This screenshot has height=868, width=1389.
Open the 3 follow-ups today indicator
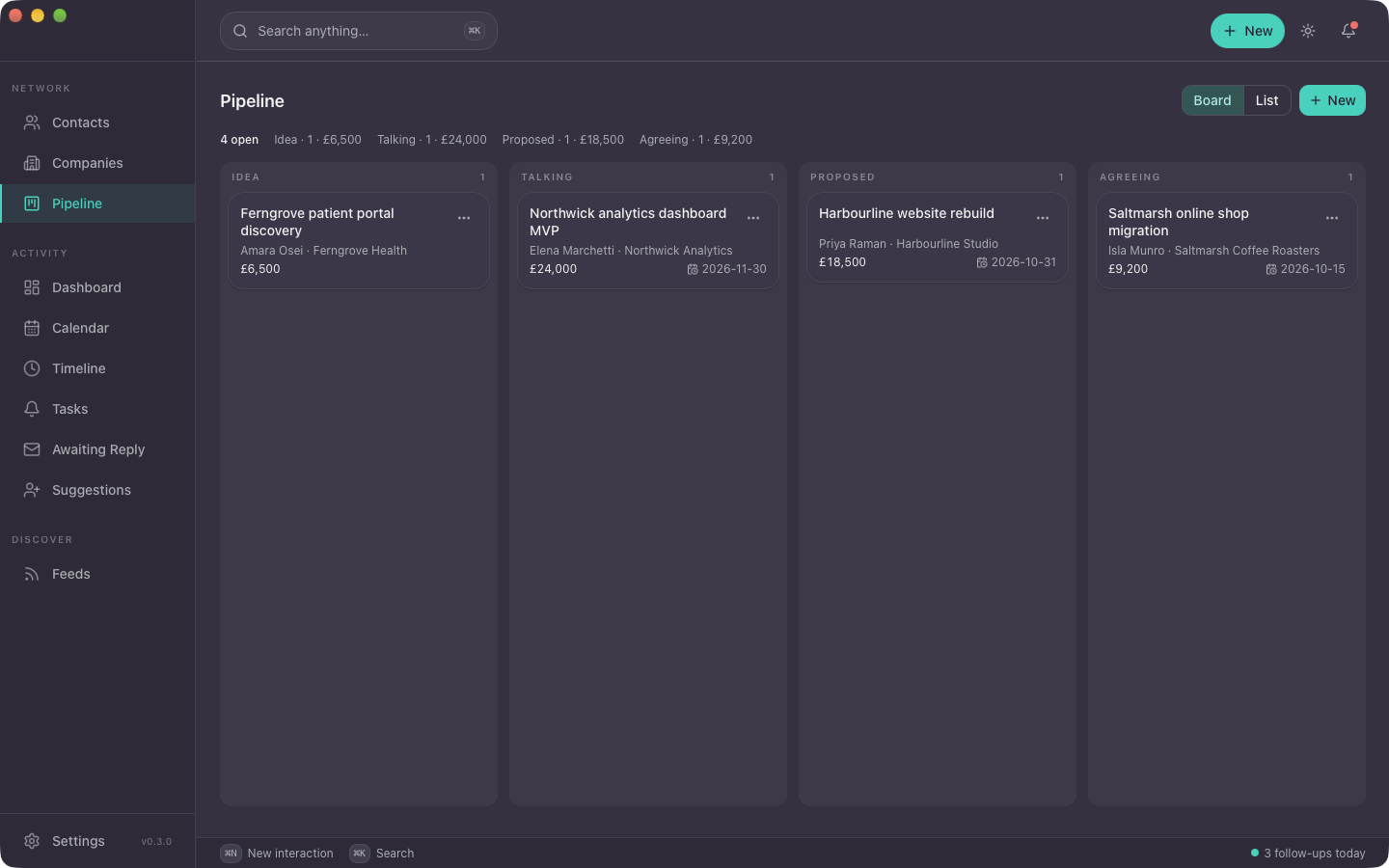click(1308, 854)
